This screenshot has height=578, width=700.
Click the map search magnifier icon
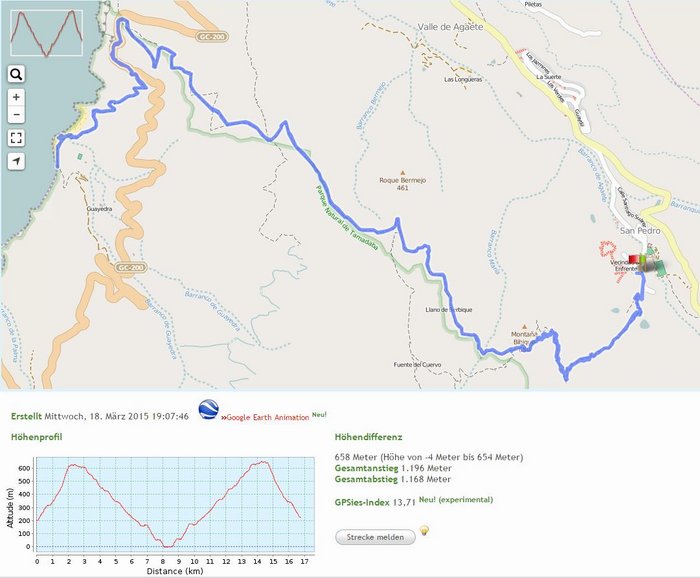pos(16,74)
